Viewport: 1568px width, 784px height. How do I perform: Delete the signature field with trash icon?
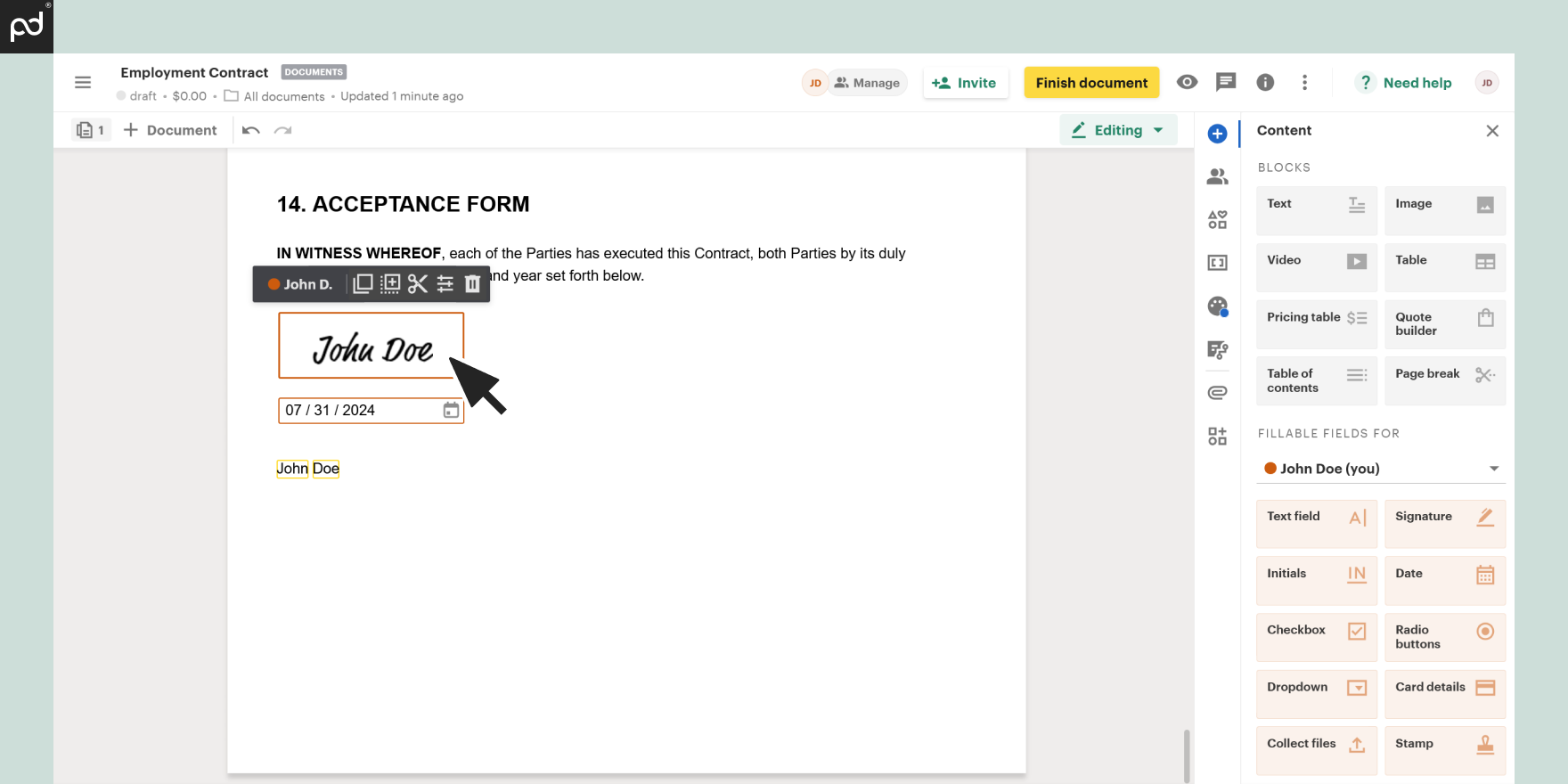pos(473,284)
